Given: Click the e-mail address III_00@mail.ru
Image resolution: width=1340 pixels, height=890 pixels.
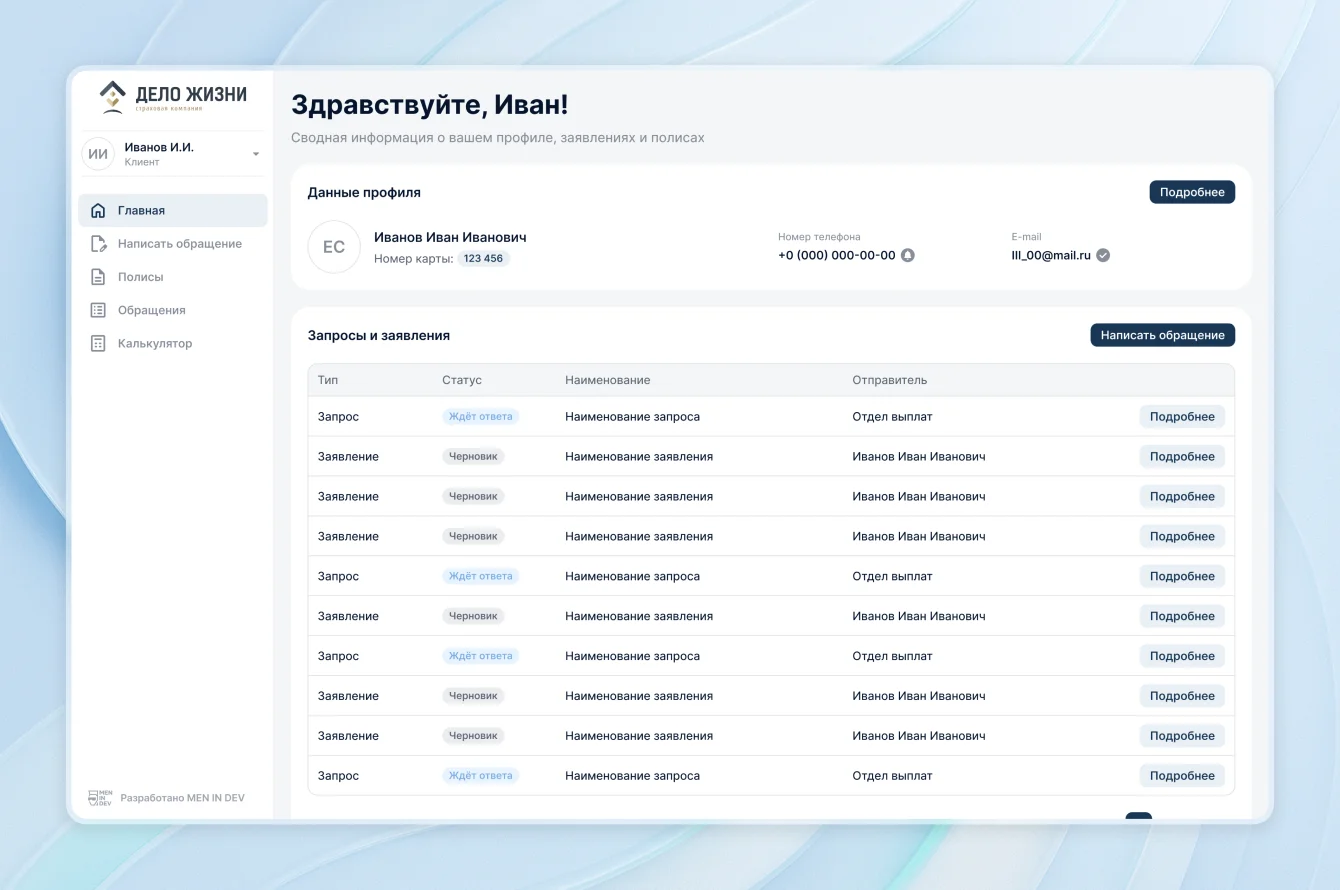Looking at the screenshot, I should click(1051, 255).
